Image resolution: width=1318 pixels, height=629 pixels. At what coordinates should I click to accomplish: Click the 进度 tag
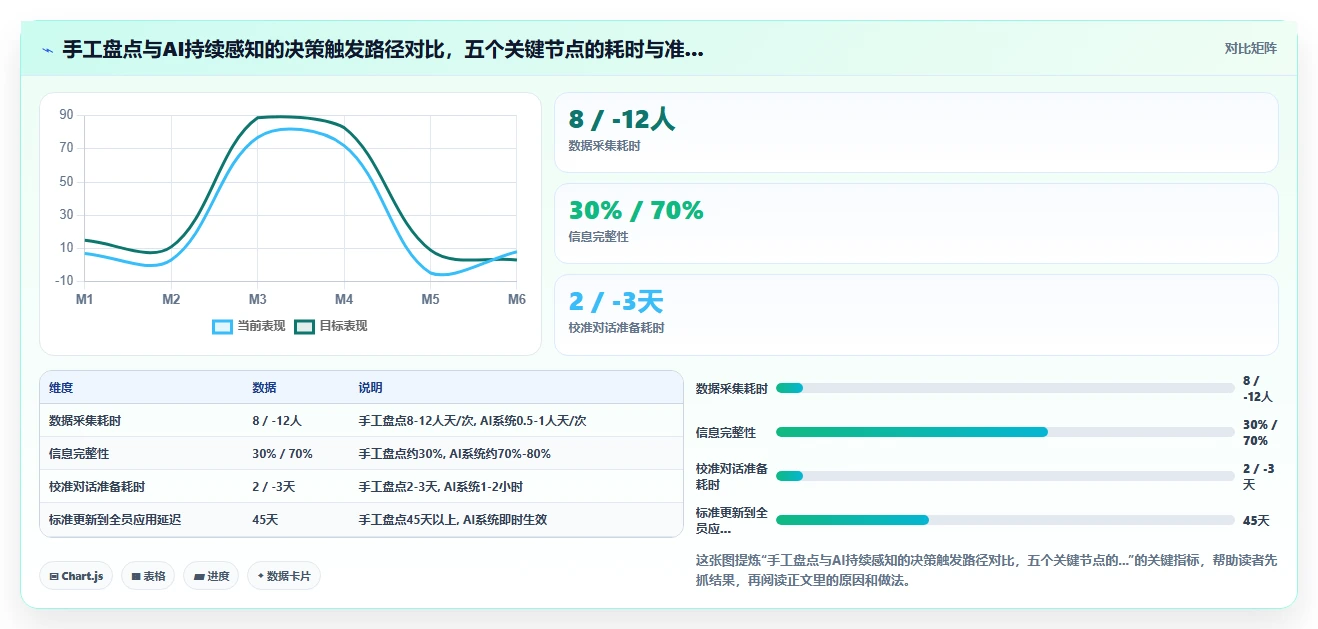click(211, 576)
